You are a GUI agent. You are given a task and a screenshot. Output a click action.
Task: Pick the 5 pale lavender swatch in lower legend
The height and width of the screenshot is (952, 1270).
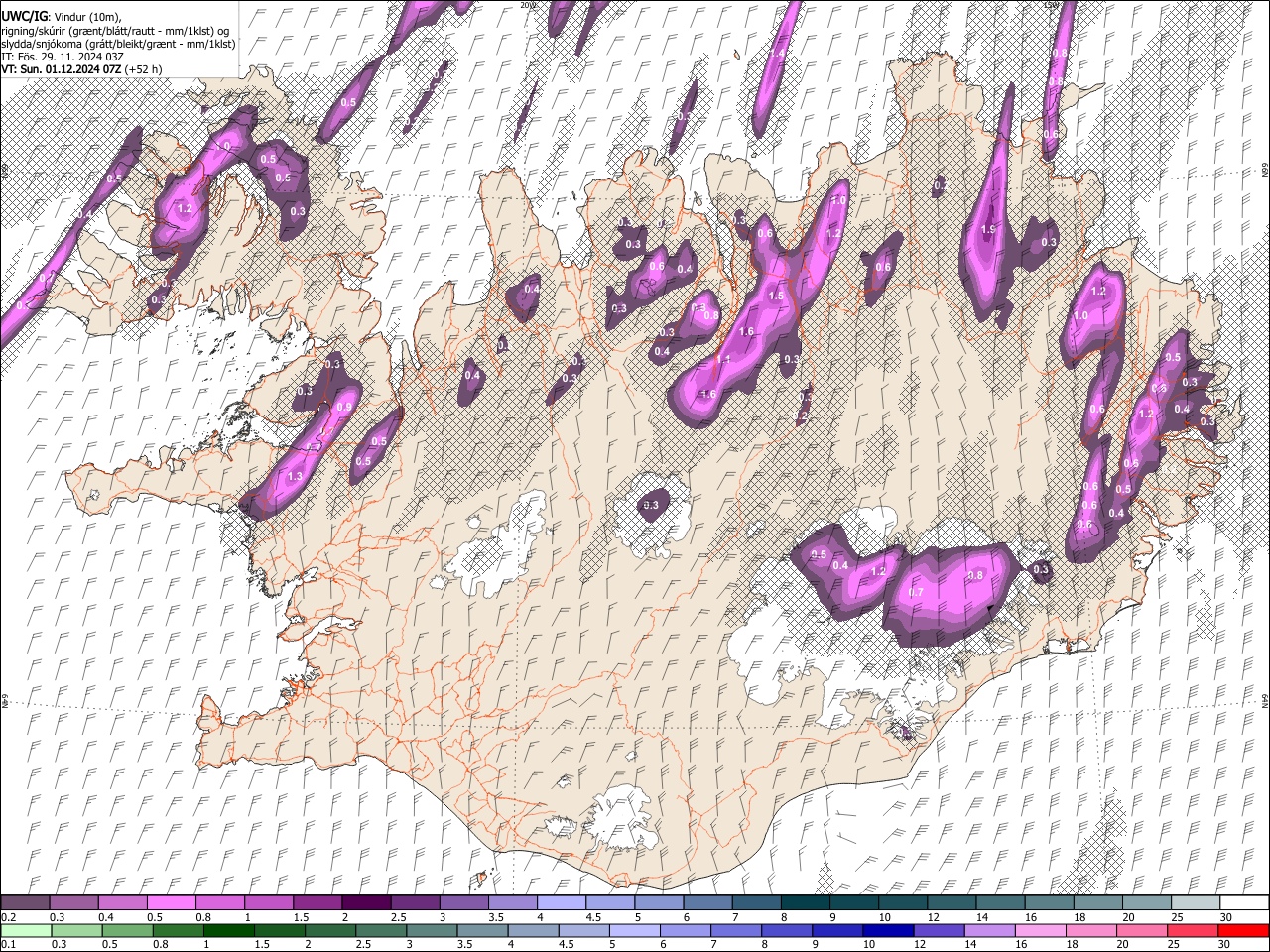[x=633, y=931]
